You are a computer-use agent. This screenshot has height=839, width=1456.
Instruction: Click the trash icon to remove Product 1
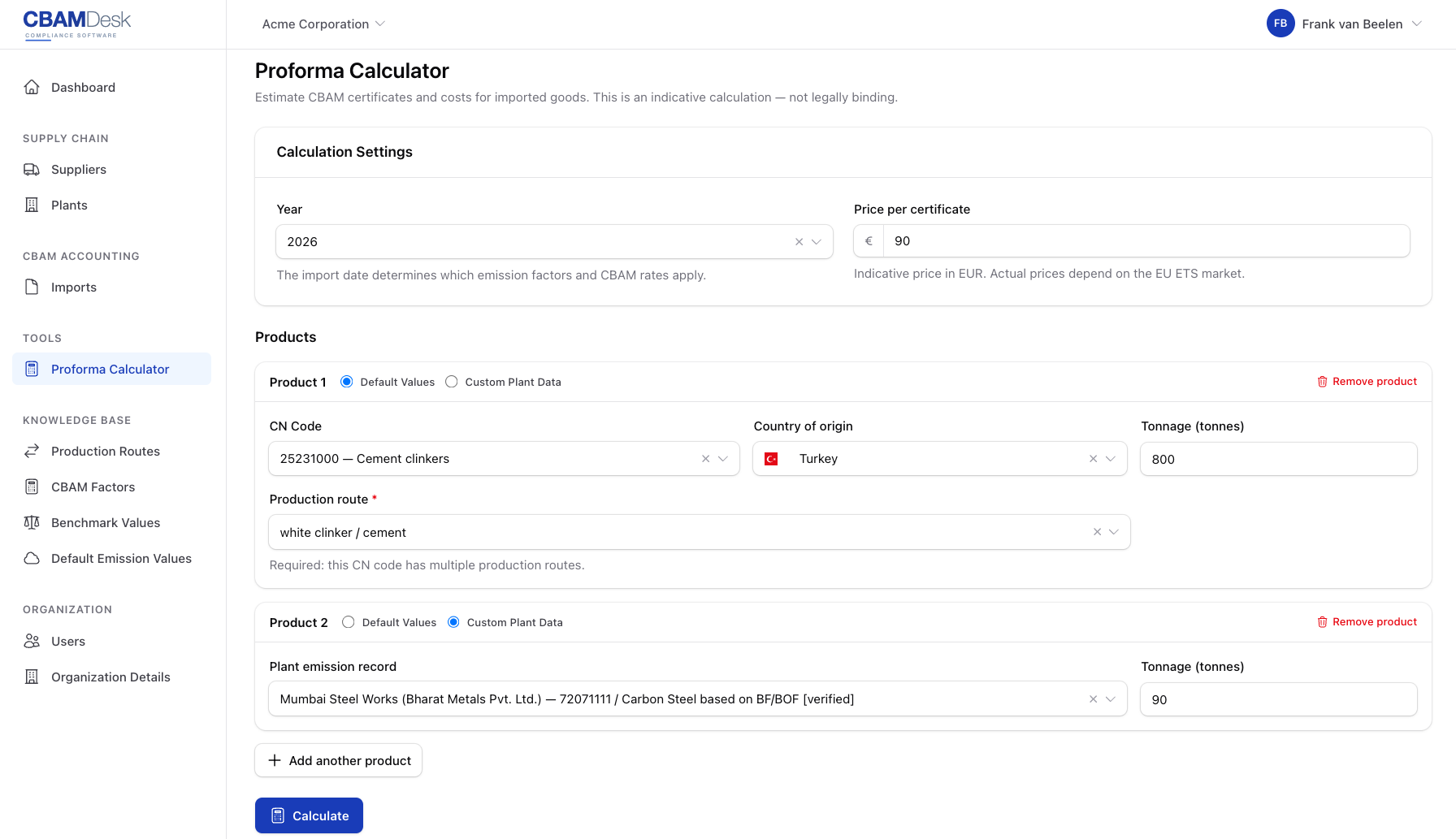[x=1322, y=381]
